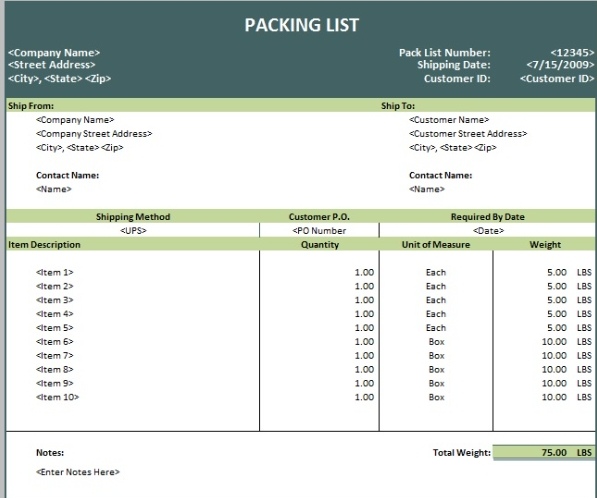Select the <Item 10> description cell
597x498 pixels.
pyautogui.click(x=57, y=397)
